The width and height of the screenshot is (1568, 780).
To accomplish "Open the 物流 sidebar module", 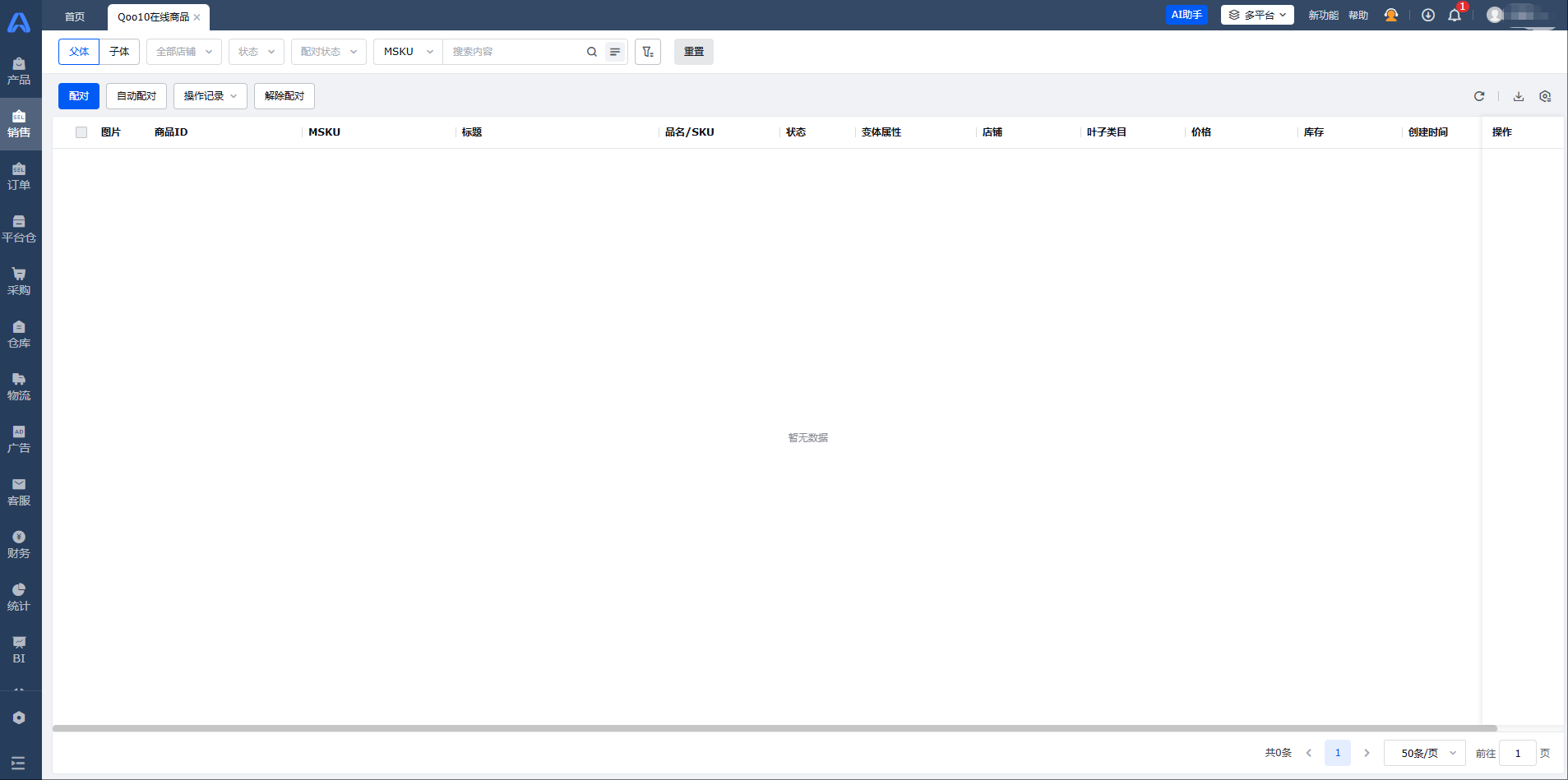I will [x=19, y=387].
